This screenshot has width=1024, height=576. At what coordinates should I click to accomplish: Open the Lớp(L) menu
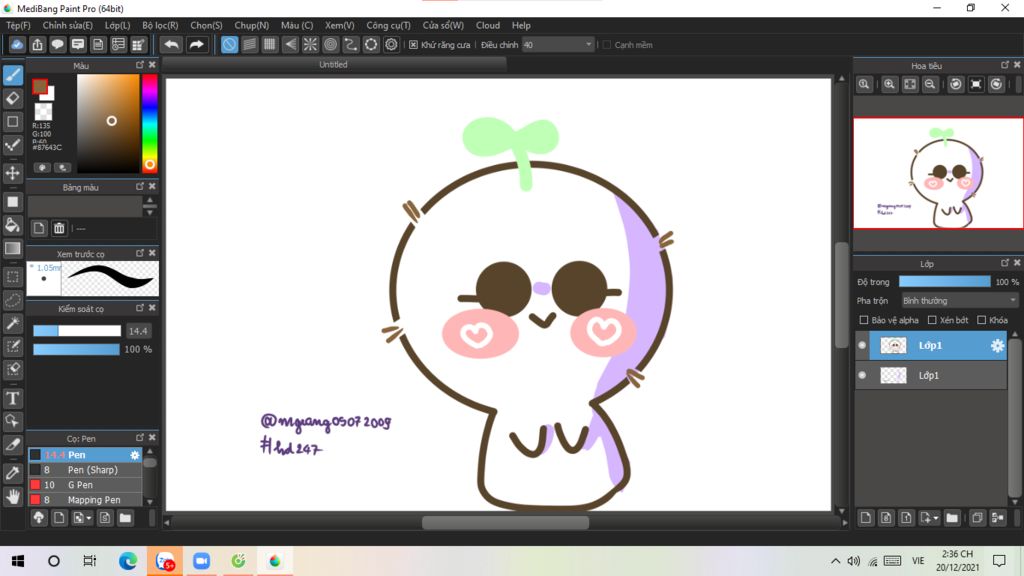tap(118, 25)
